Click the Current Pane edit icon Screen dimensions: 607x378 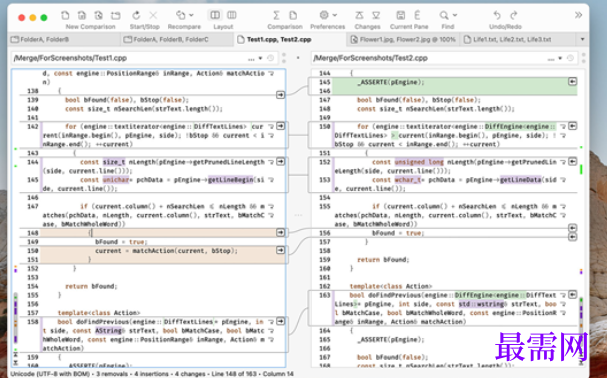click(x=417, y=15)
